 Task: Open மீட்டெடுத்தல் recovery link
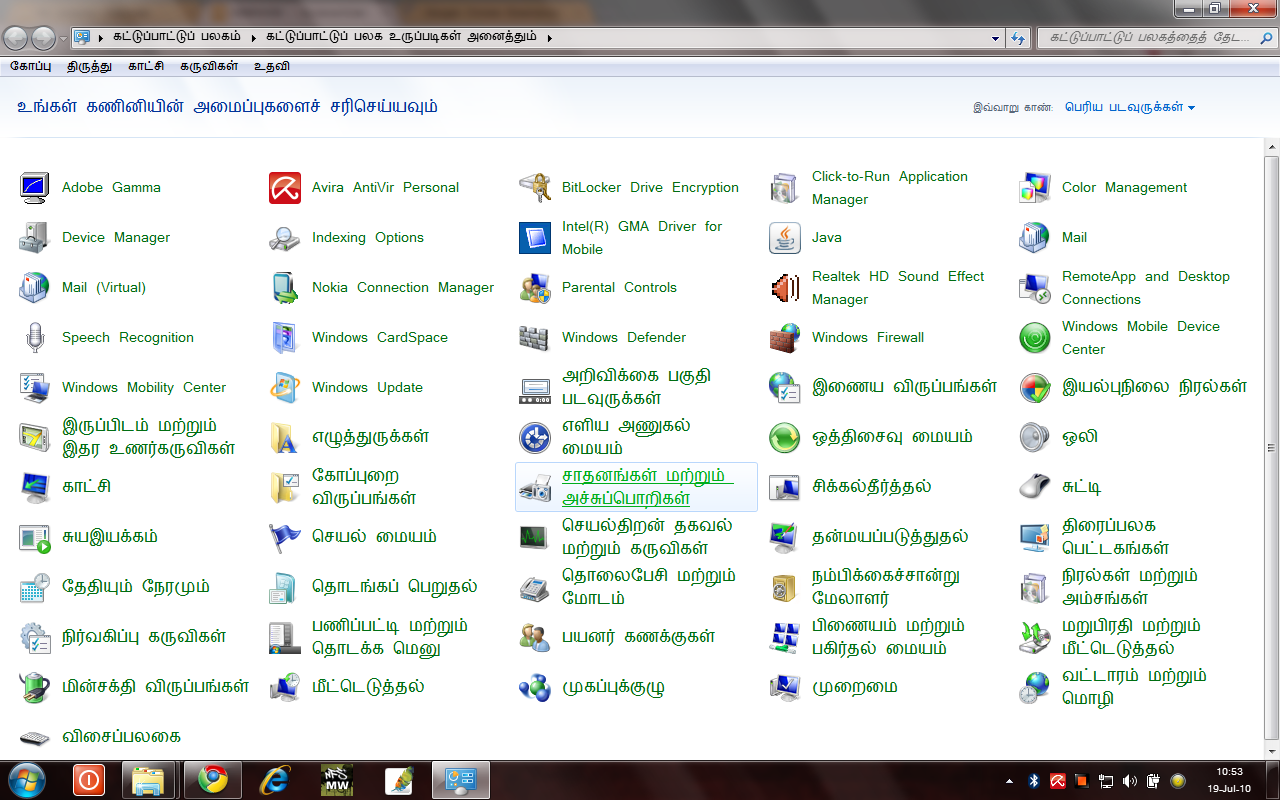pos(368,687)
